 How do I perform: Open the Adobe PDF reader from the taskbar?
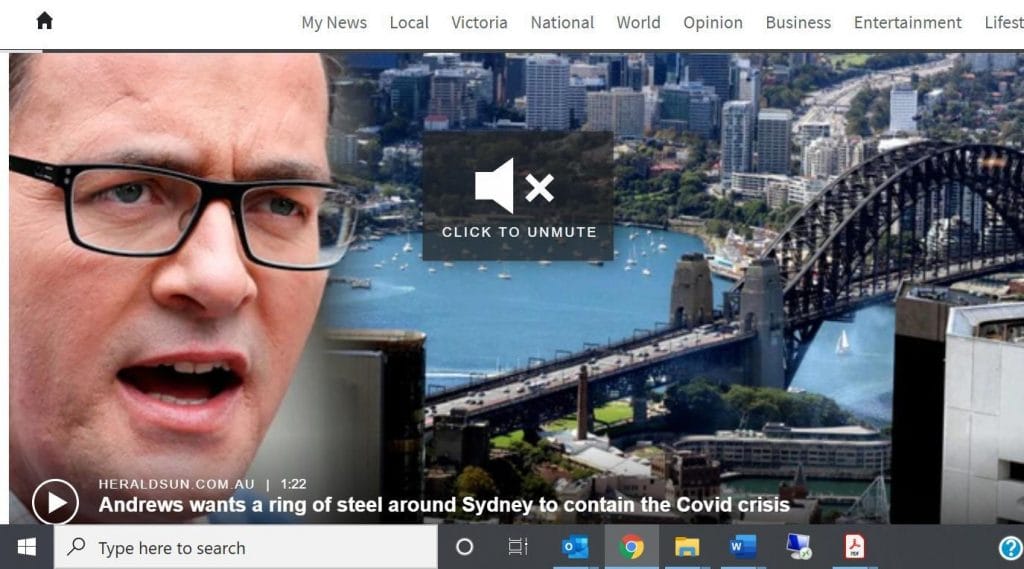coord(854,546)
